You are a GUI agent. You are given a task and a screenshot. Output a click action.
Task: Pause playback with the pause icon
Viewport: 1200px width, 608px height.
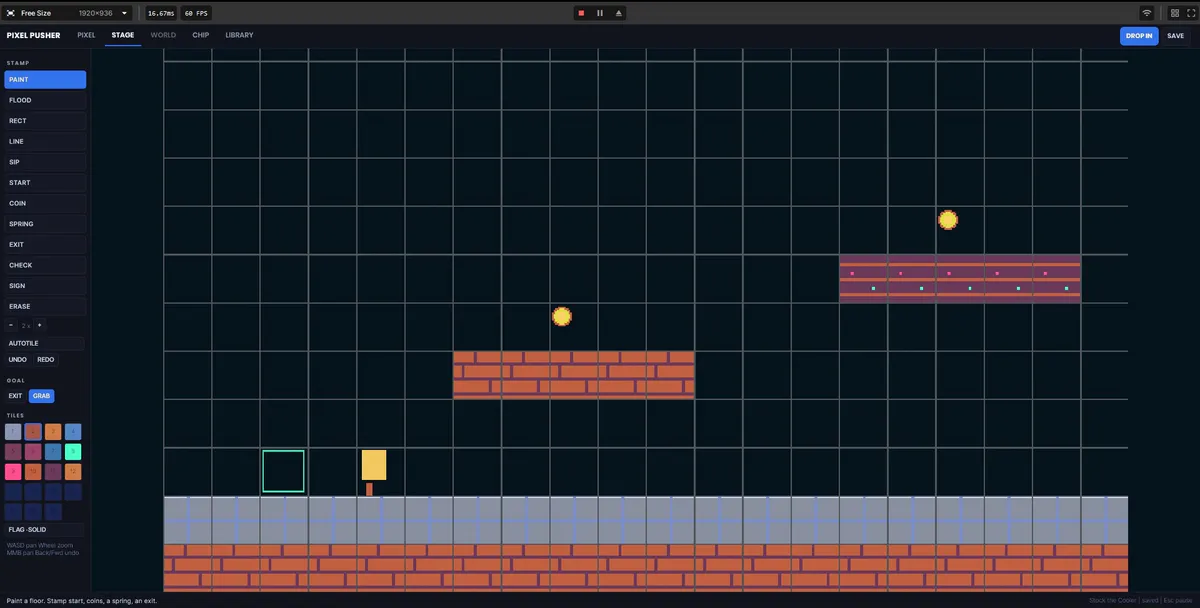[x=600, y=13]
